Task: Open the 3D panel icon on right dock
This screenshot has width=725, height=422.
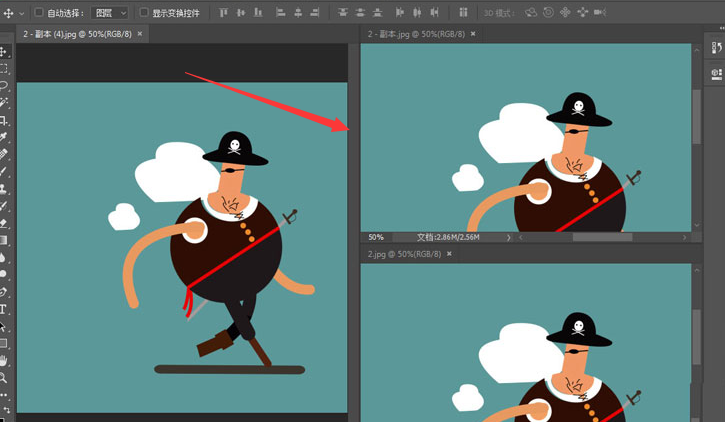Action: point(716,74)
